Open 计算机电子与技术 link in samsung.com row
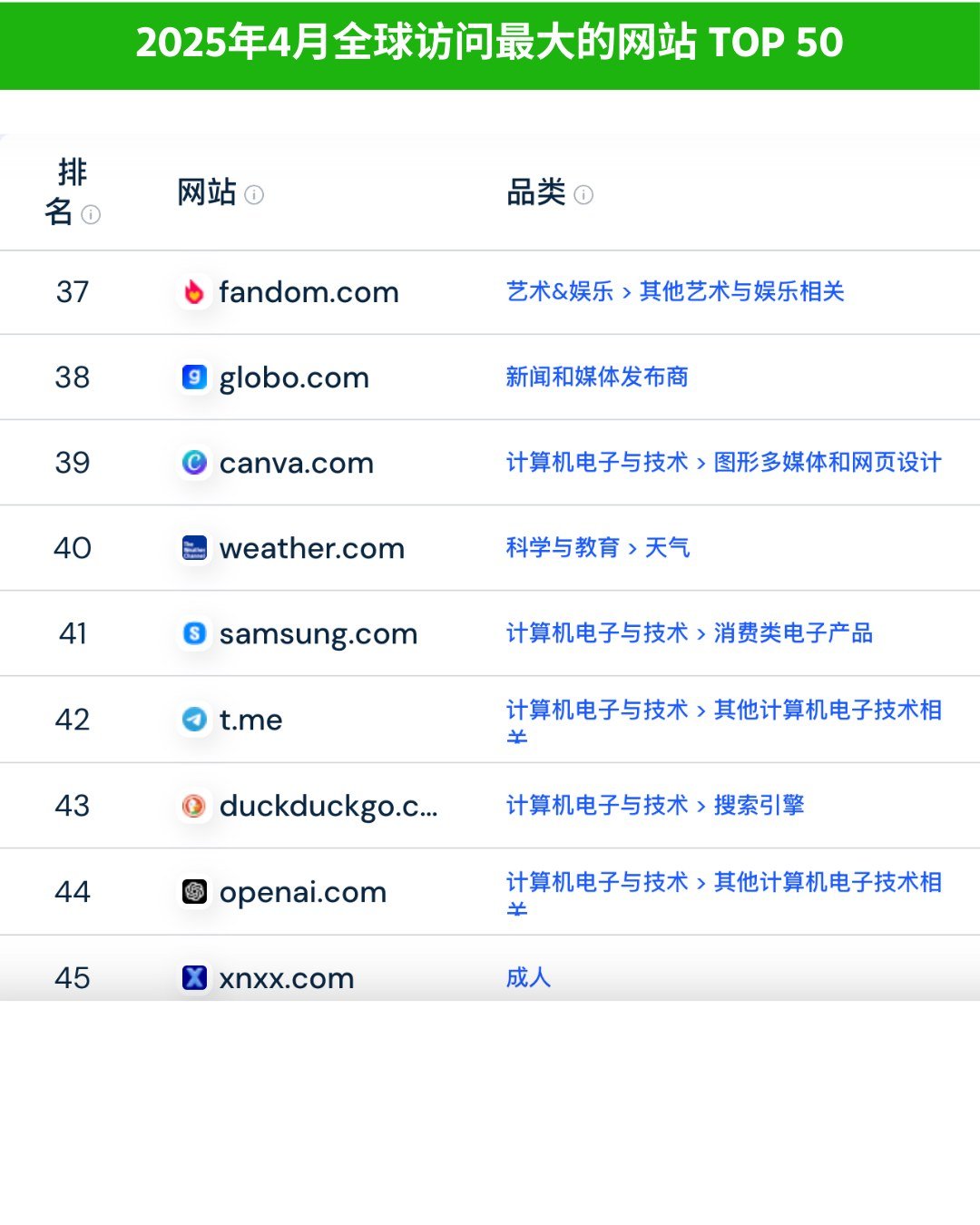 597,632
